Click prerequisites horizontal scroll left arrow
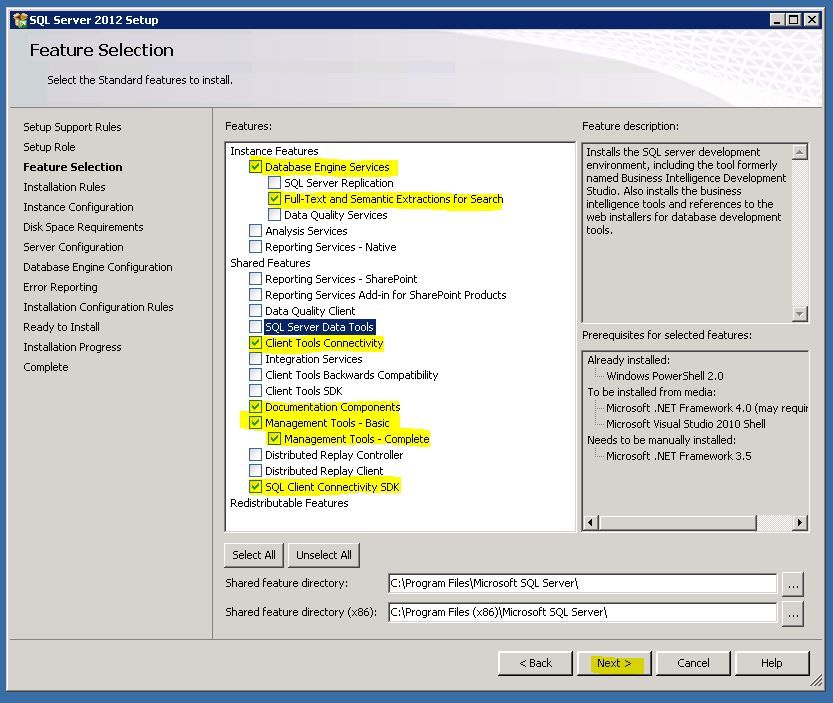This screenshot has width=833, height=703. tap(590, 522)
